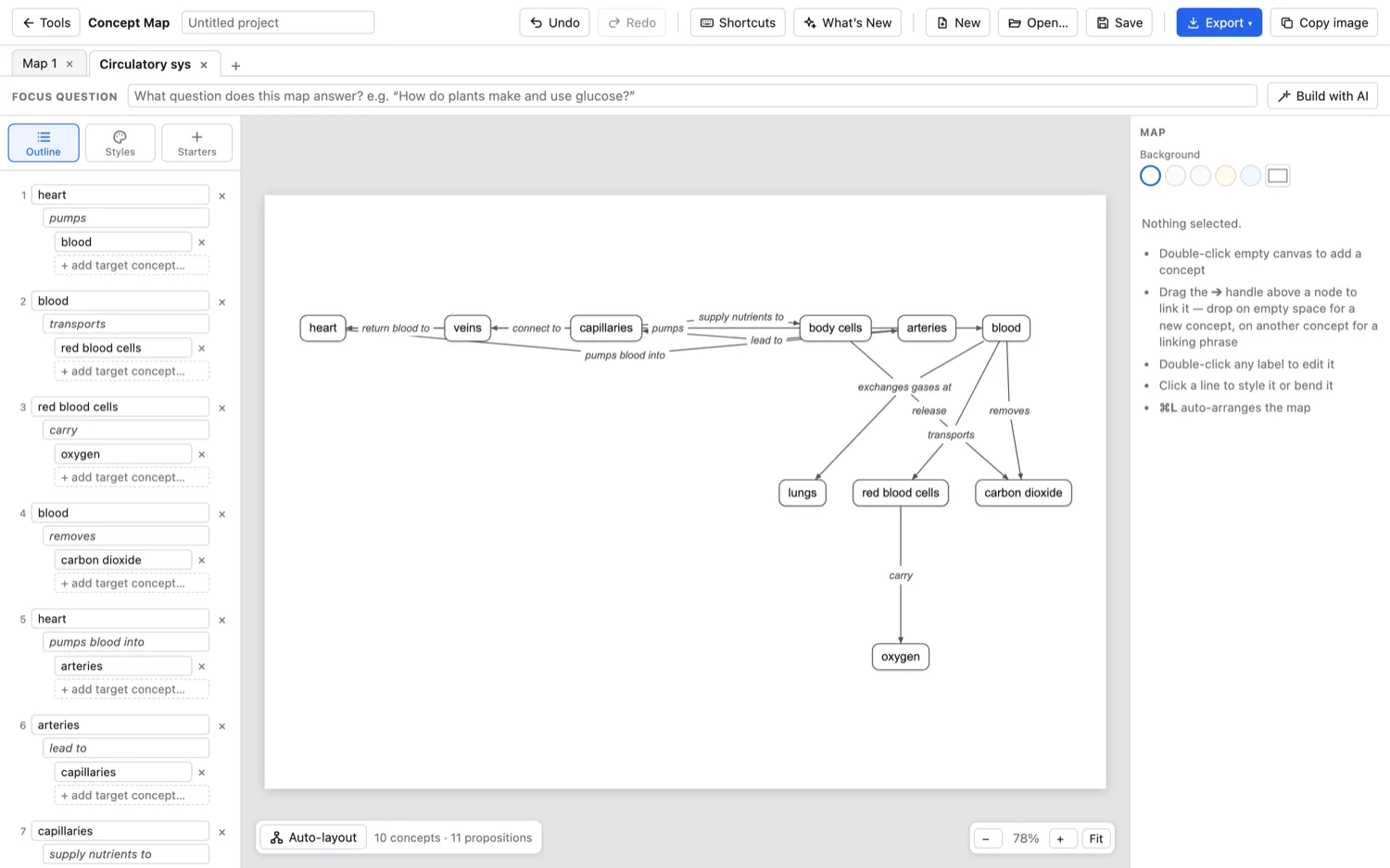
Task: Remove target blood under pumps
Action: pyautogui.click(x=202, y=243)
